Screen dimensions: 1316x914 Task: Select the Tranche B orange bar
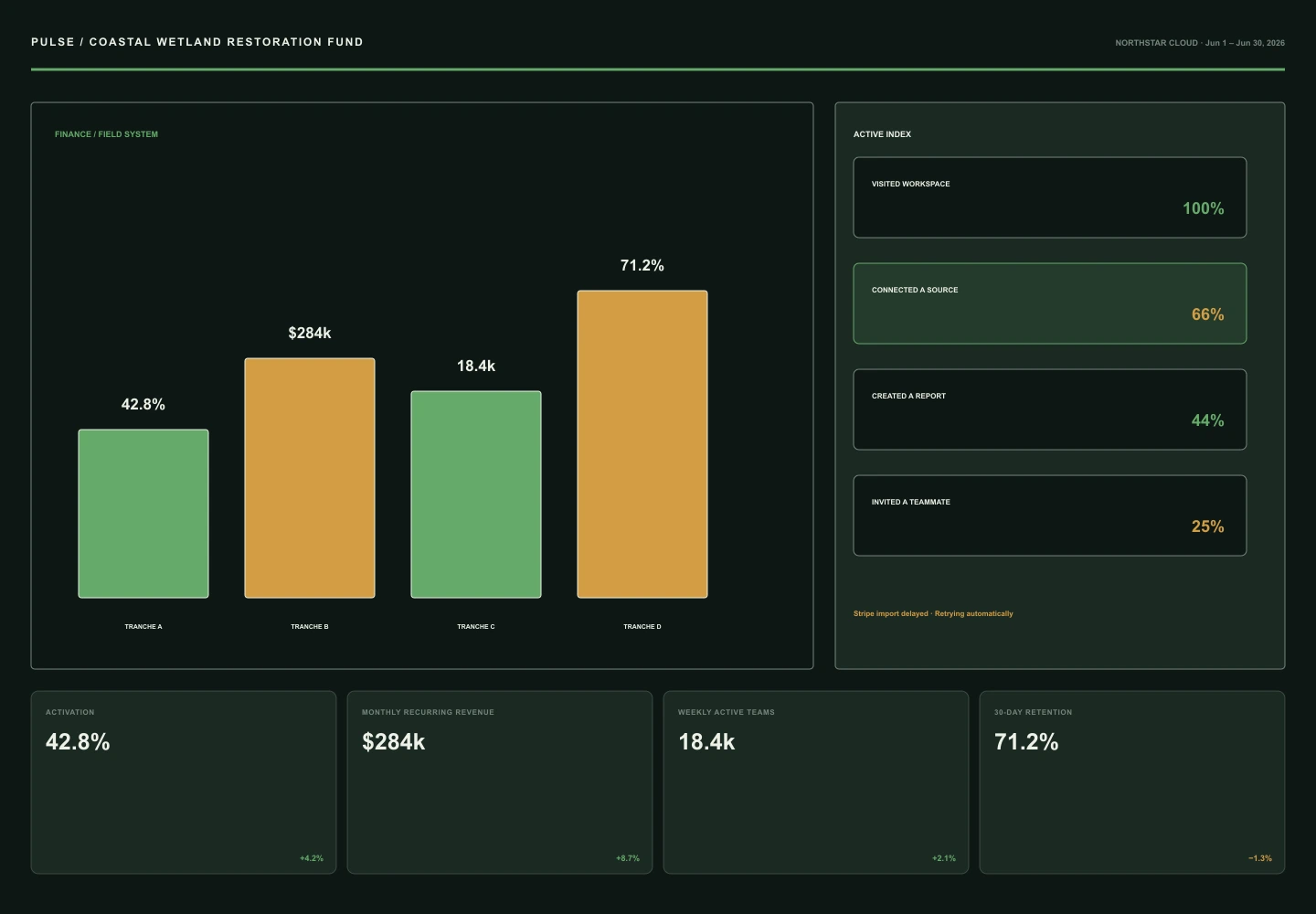tap(310, 478)
